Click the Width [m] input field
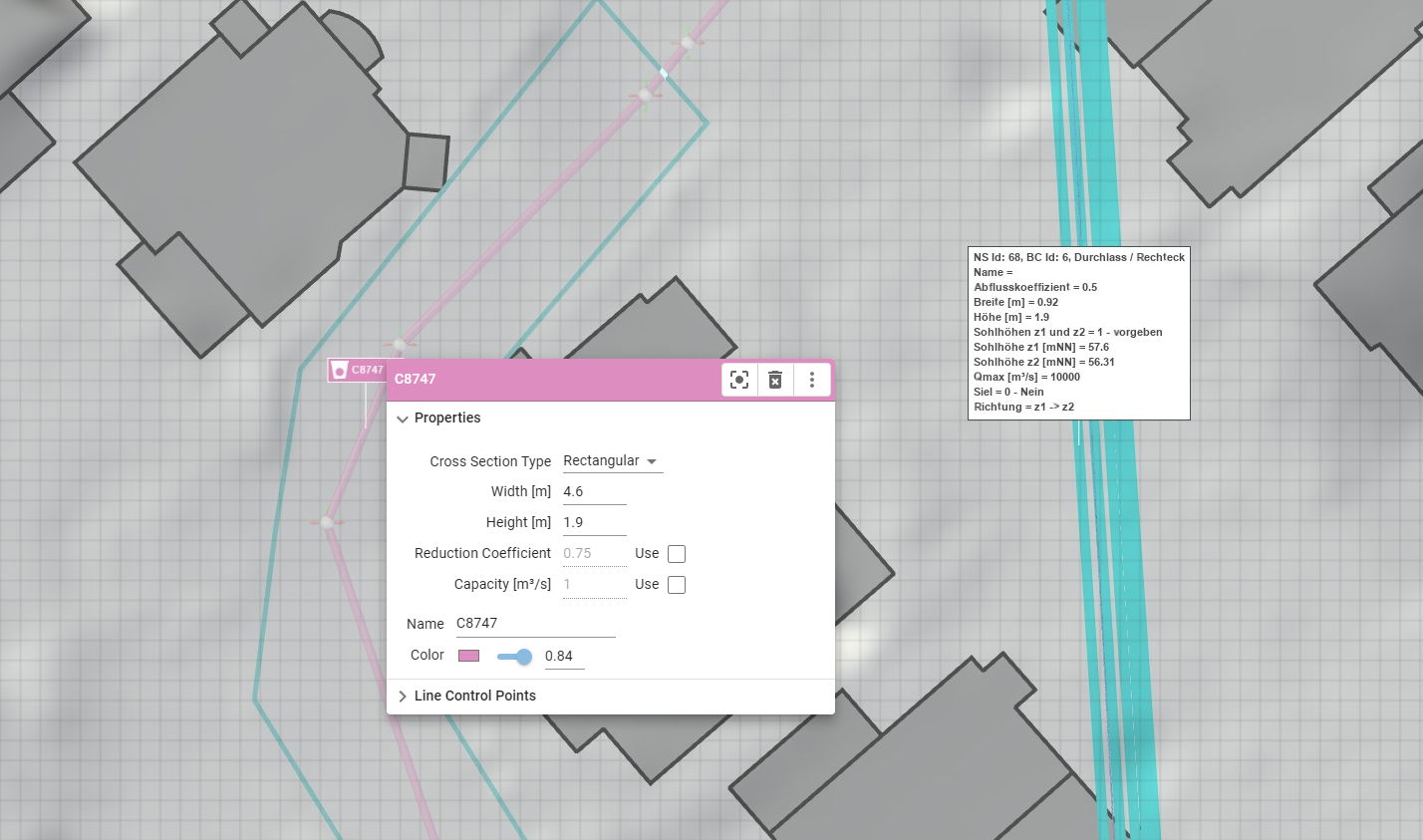This screenshot has width=1423, height=840. pyautogui.click(x=594, y=492)
